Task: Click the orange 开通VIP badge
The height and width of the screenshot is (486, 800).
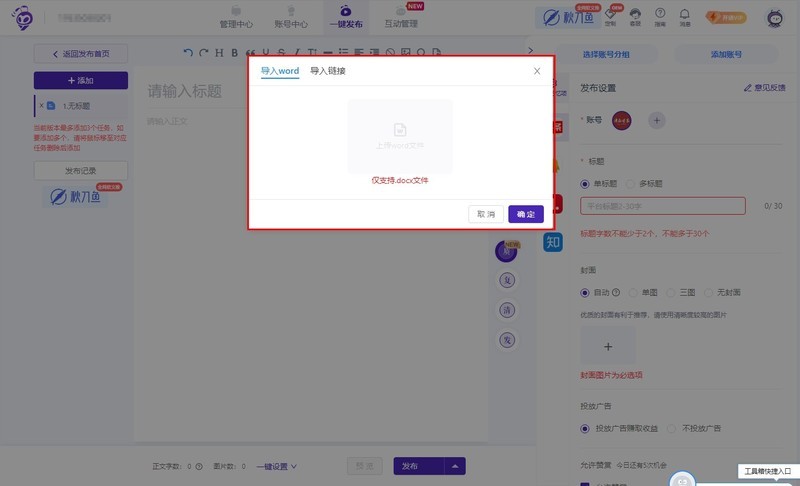Action: click(726, 17)
